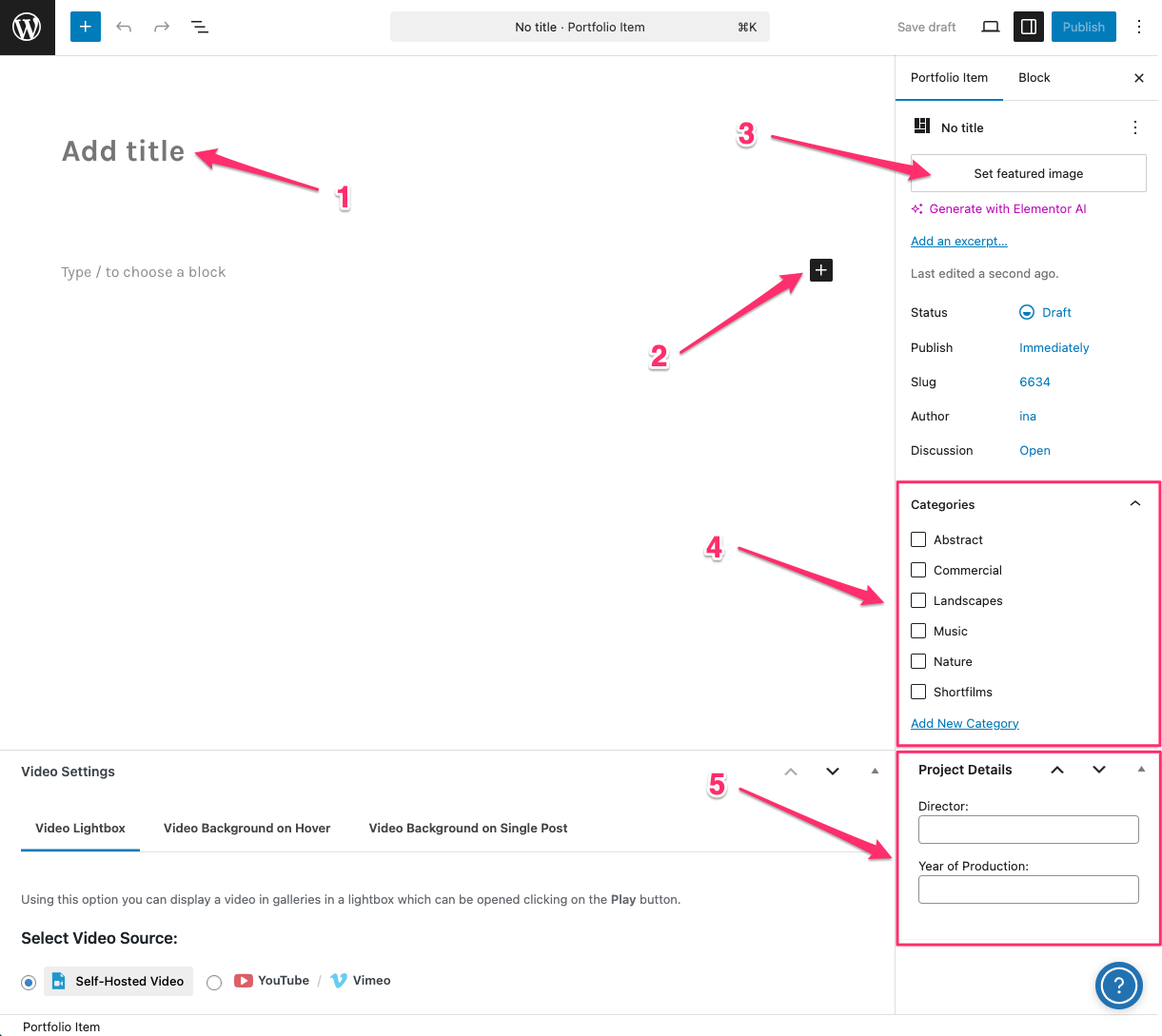This screenshot has width=1162, height=1036.
Task: Click the laptop preview icon
Action: point(990,27)
